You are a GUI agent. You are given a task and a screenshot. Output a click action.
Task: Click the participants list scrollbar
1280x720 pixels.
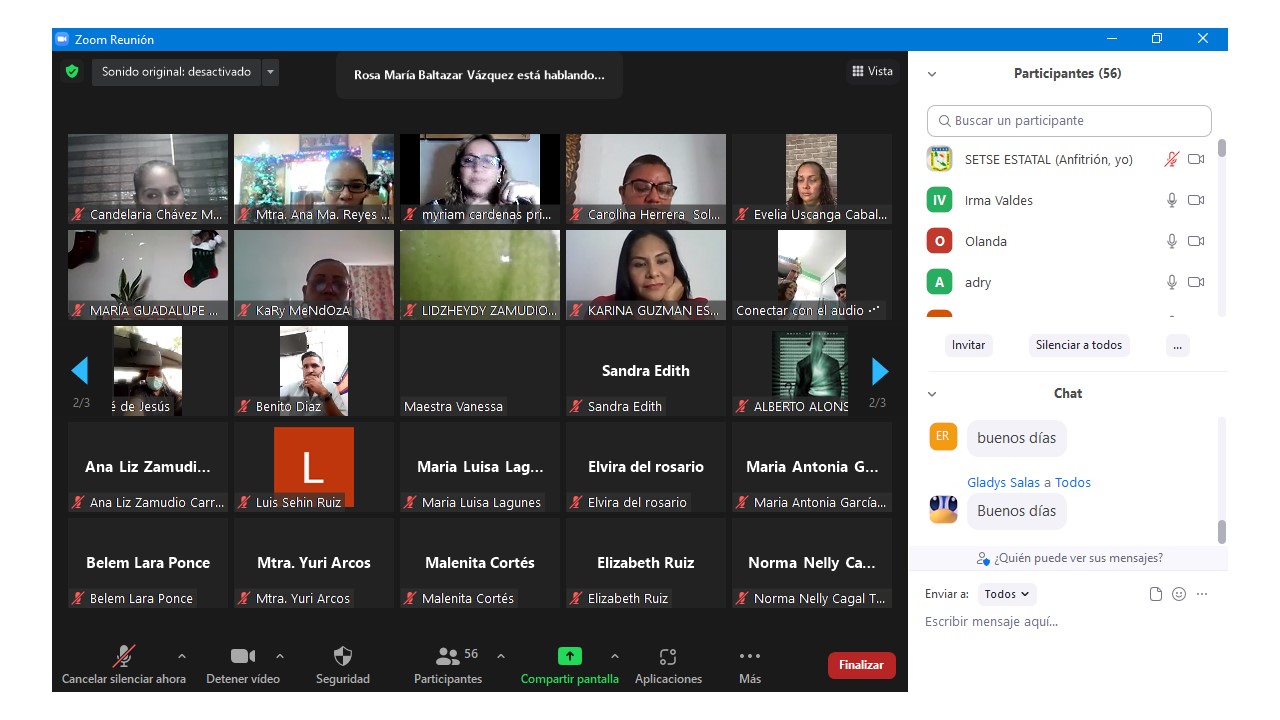1221,149
